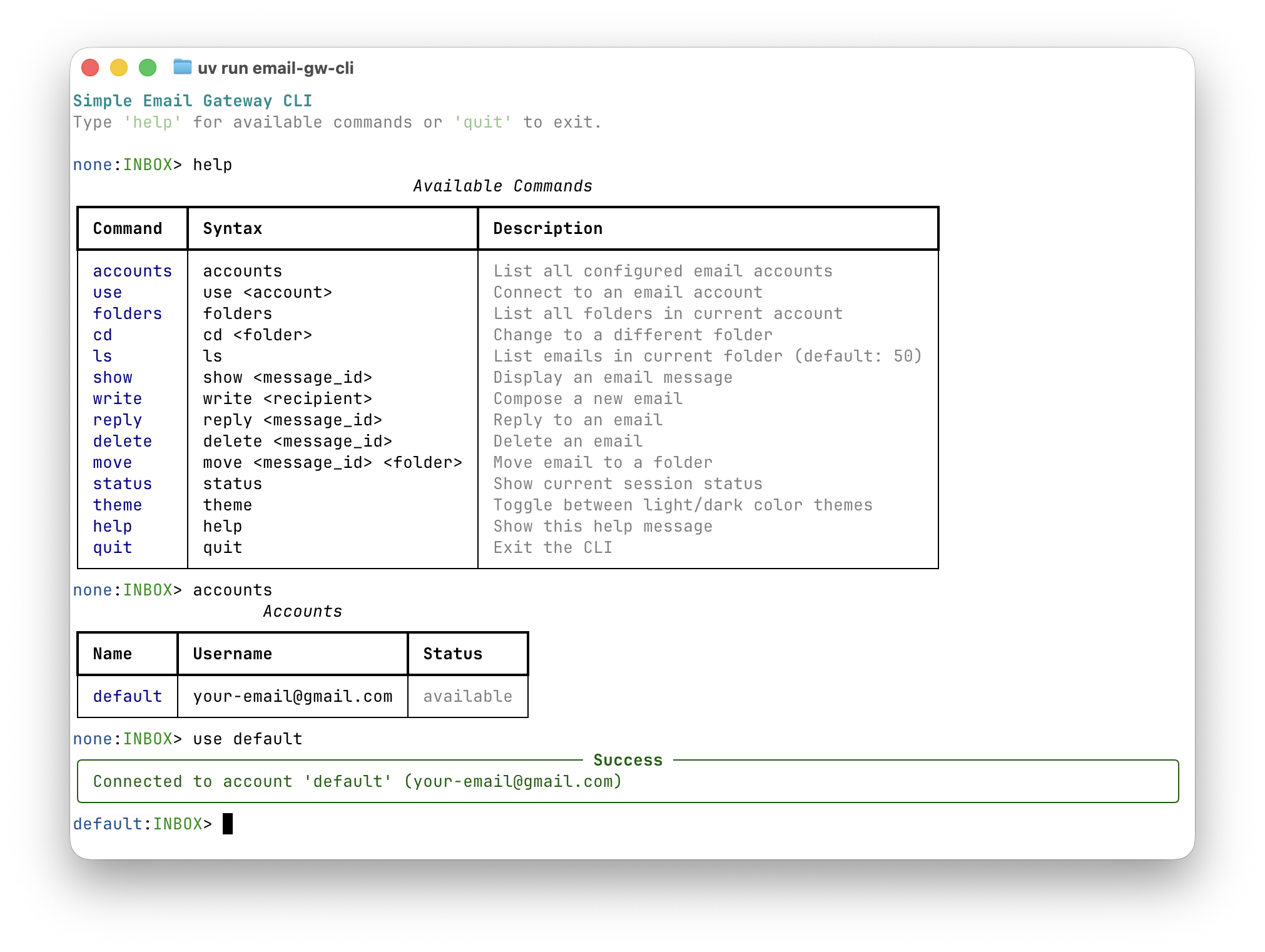Click the 'Name' header in Accounts table
The image size is (1265, 952).
point(113,654)
